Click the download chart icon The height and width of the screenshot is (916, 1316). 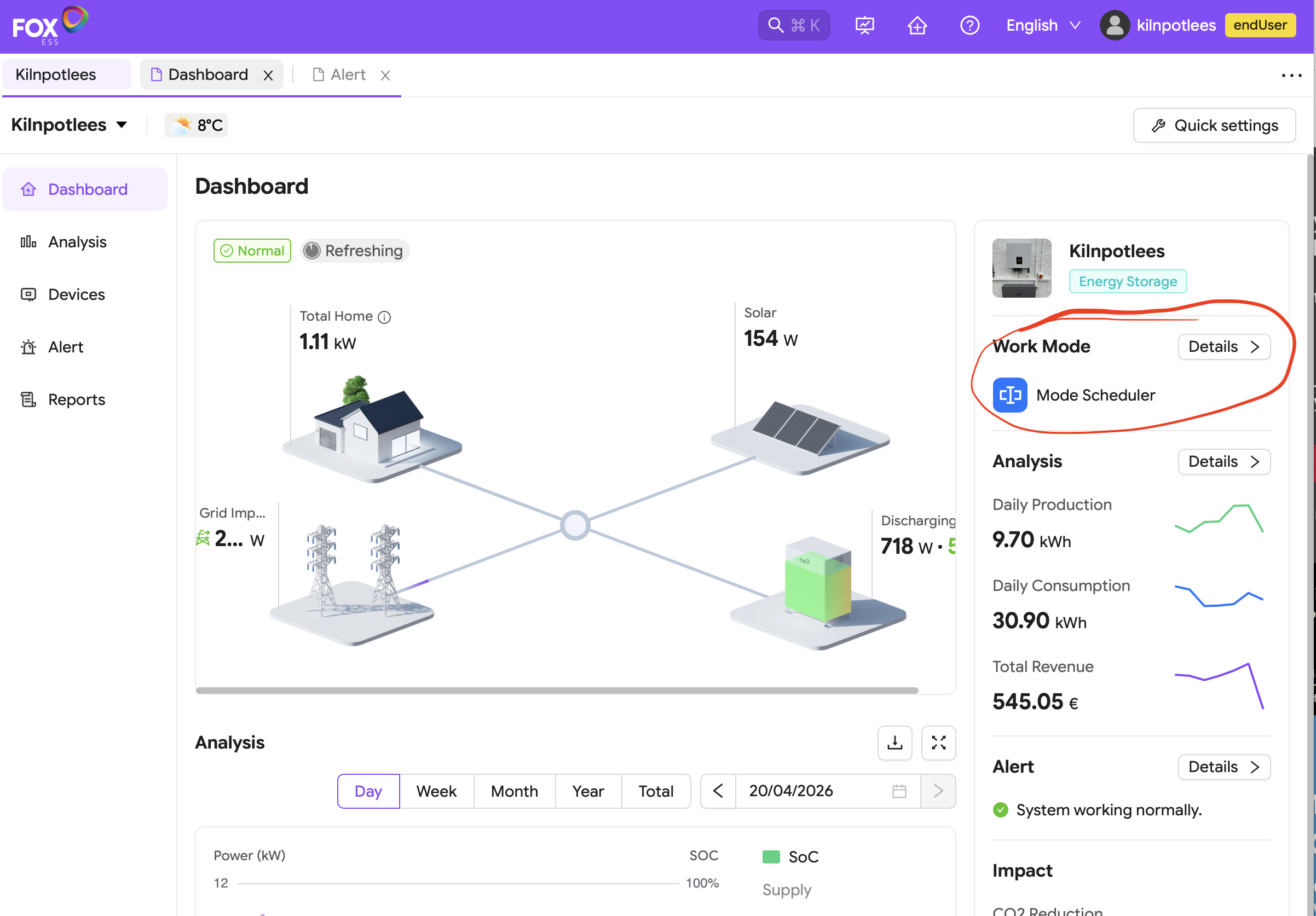(x=894, y=743)
